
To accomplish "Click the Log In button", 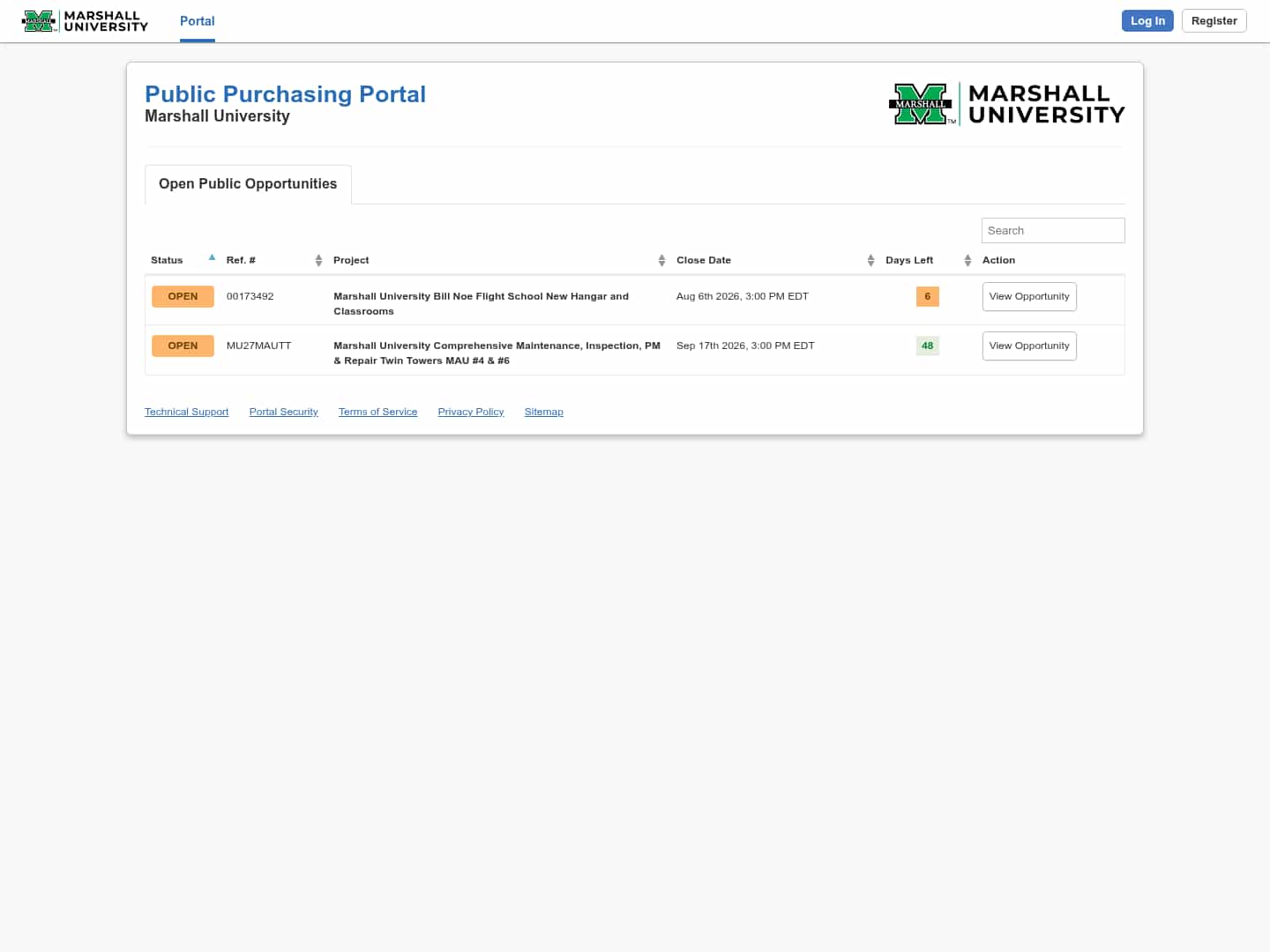I will pos(1147,21).
